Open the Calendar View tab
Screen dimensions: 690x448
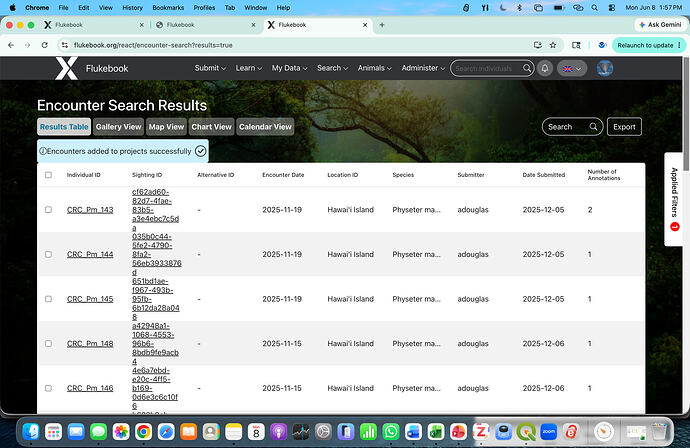coord(265,127)
